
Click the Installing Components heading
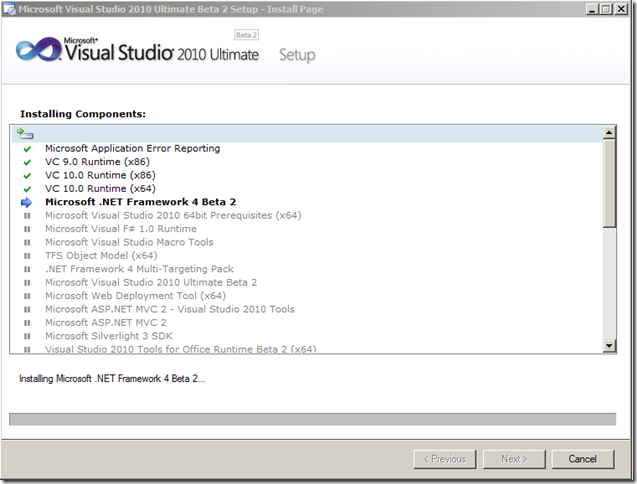[x=83, y=114]
